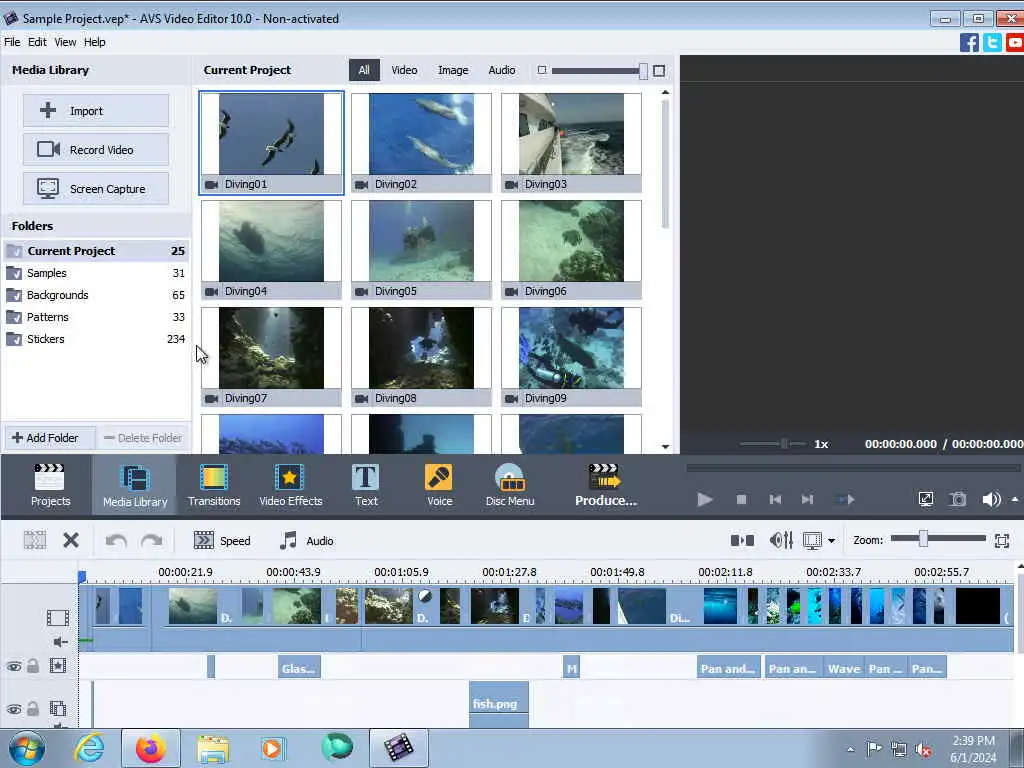
Task: Filter media by Video tab
Action: (404, 70)
